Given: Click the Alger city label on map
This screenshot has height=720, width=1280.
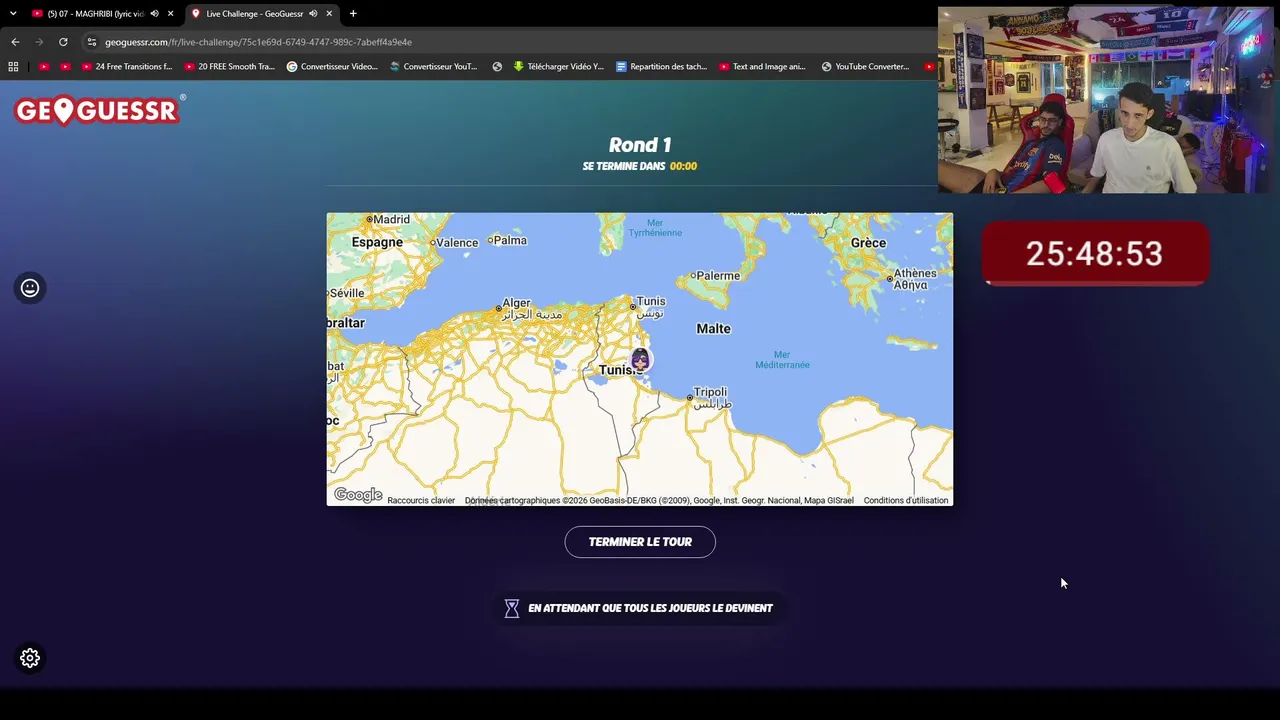Looking at the screenshot, I should click(x=517, y=303).
